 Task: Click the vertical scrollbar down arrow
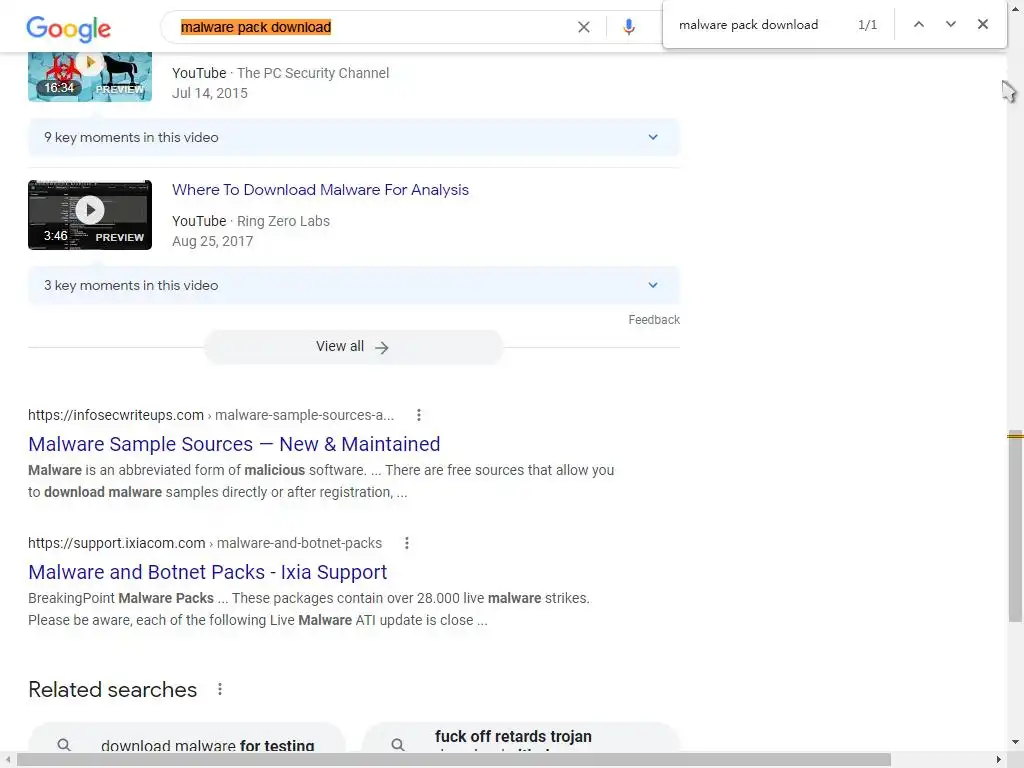click(x=1016, y=742)
